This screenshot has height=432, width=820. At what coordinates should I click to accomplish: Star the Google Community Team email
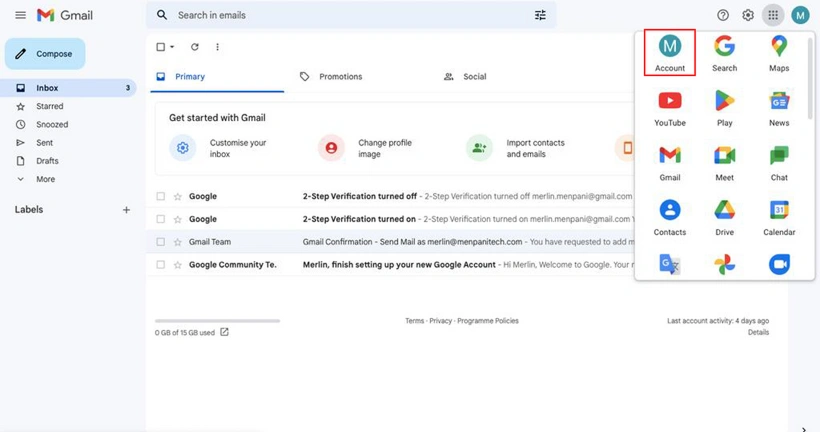coord(178,265)
